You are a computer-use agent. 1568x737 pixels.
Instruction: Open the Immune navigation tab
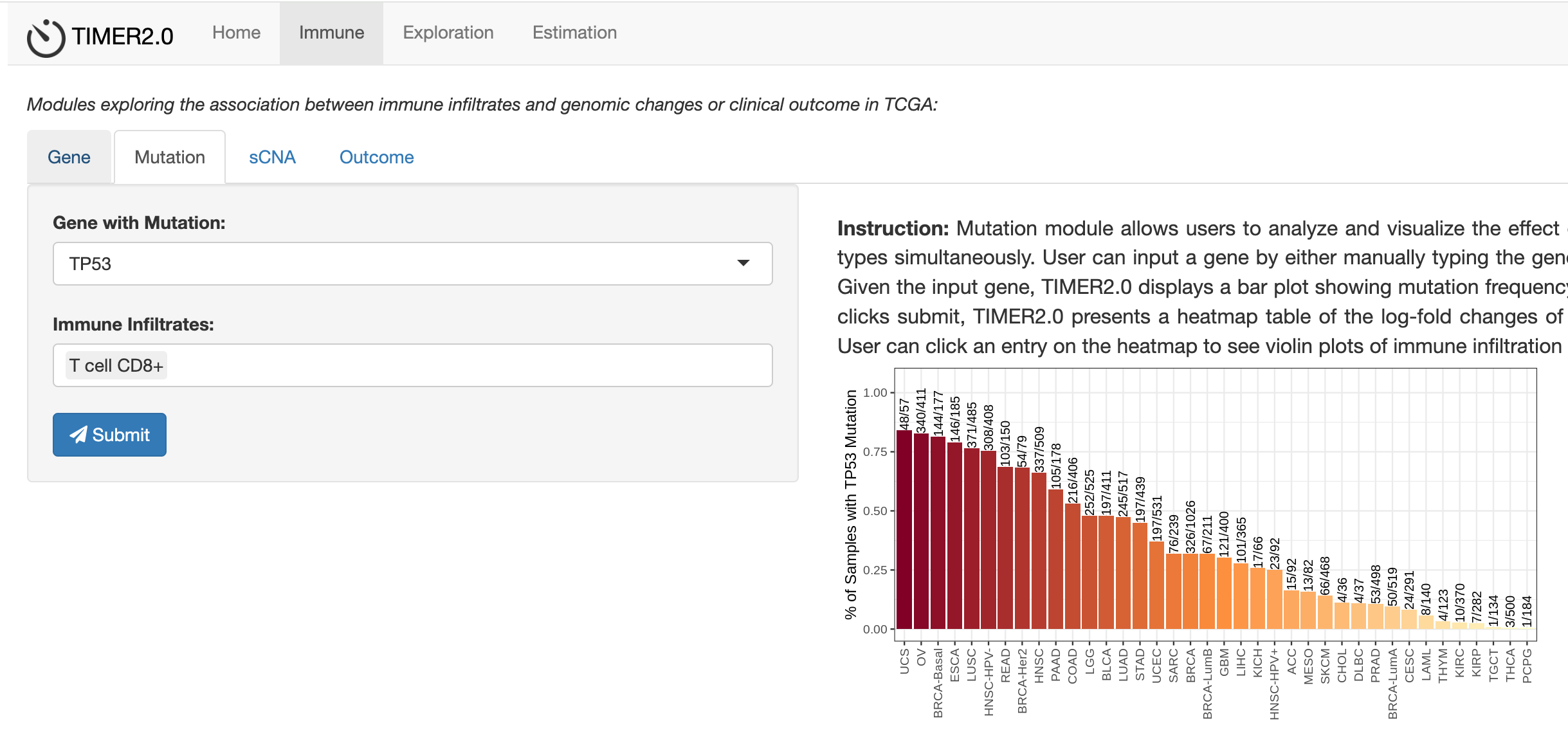pos(331,33)
